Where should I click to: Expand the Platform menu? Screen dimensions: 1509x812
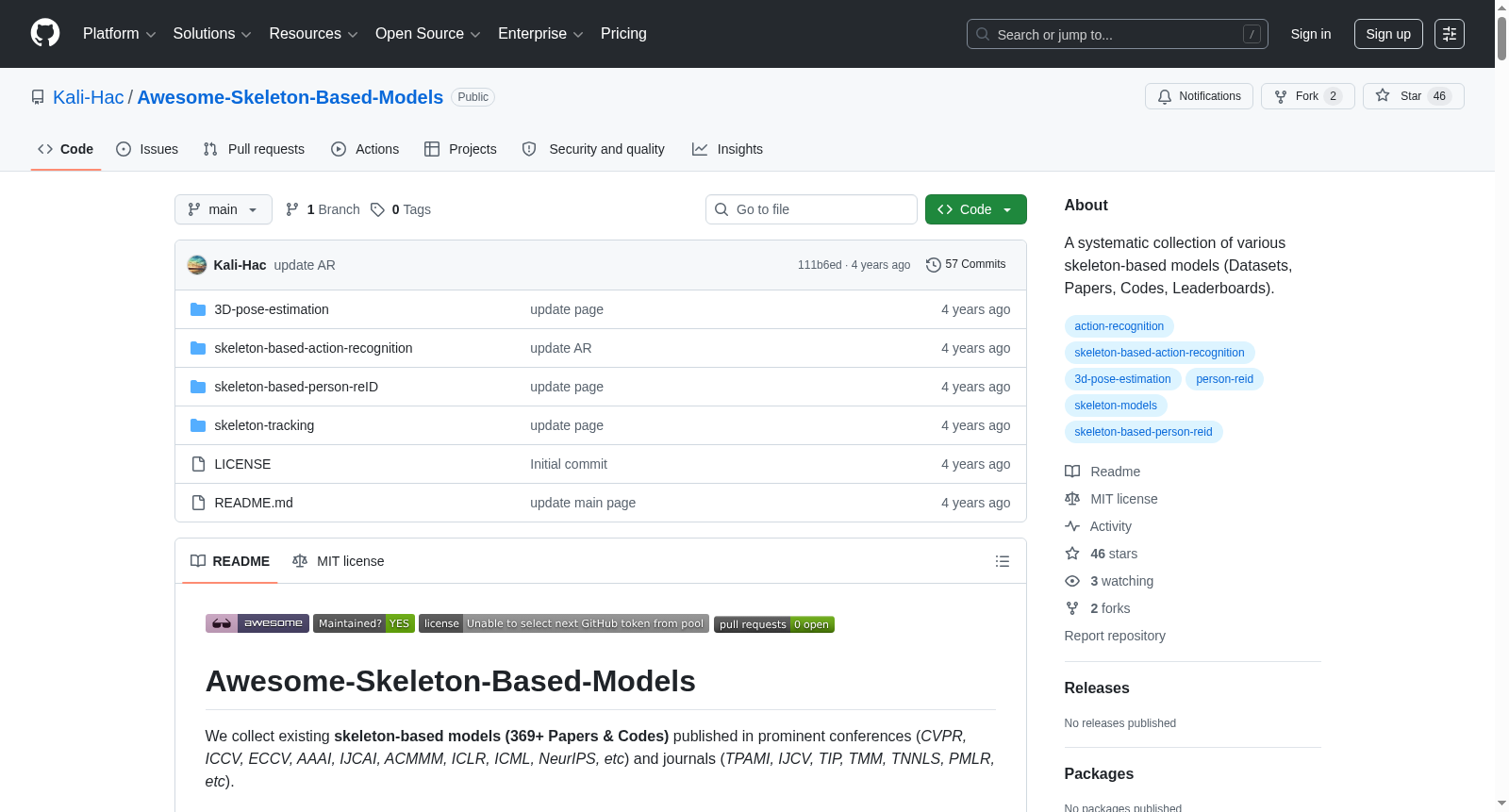[119, 34]
